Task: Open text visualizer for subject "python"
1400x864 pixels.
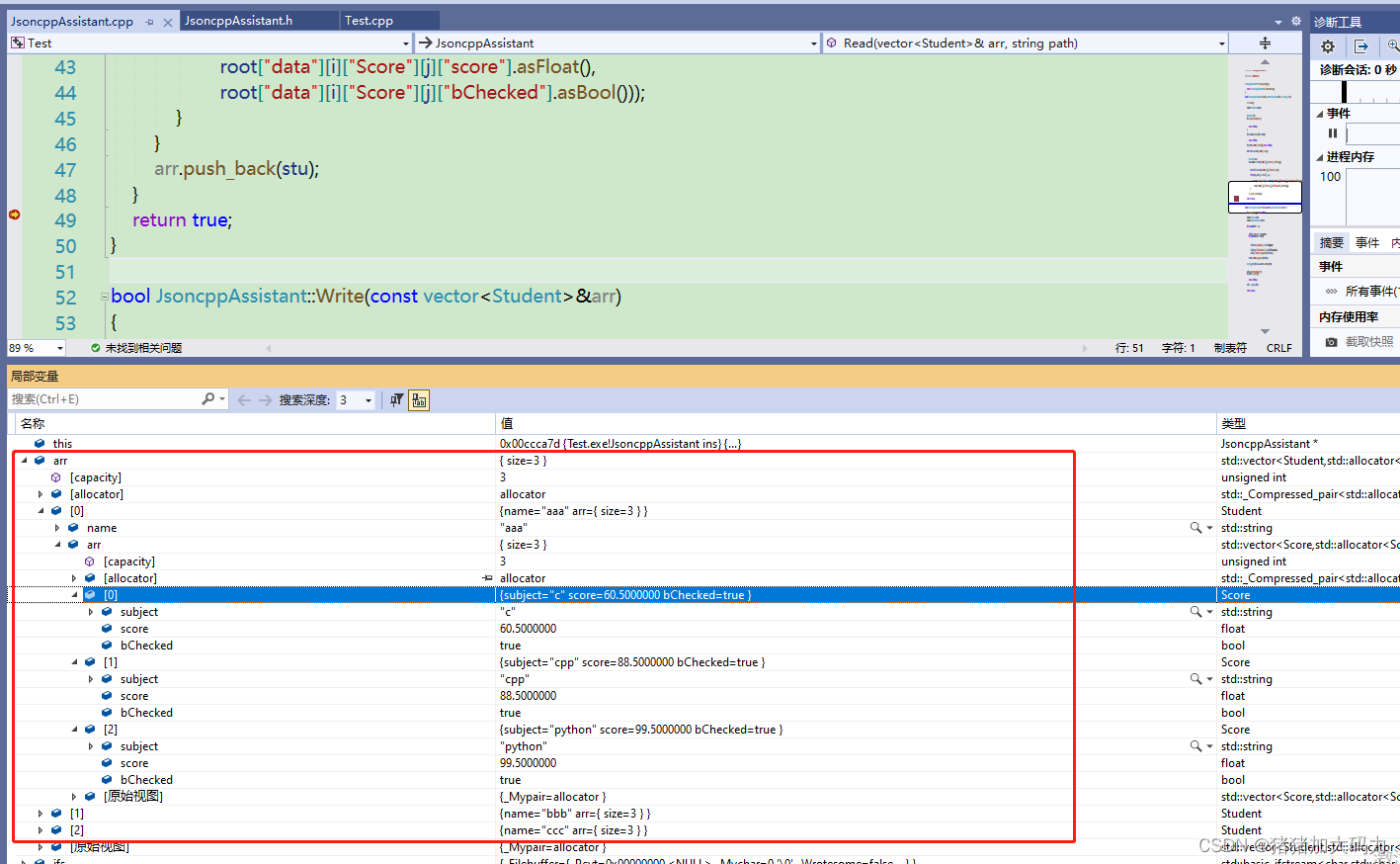Action: tap(1195, 746)
